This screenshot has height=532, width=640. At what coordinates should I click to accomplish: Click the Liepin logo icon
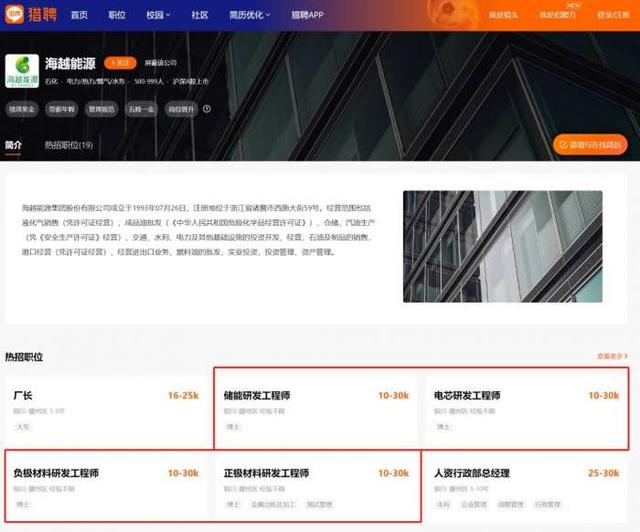(16, 15)
